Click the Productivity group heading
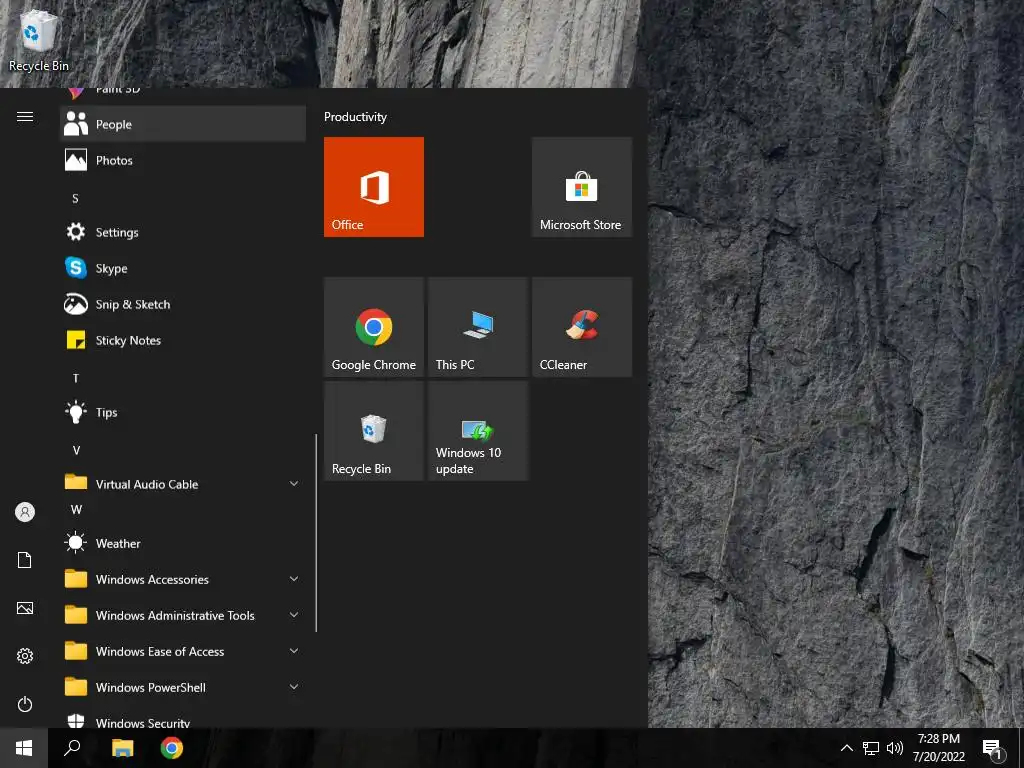1024x768 pixels. click(x=355, y=117)
